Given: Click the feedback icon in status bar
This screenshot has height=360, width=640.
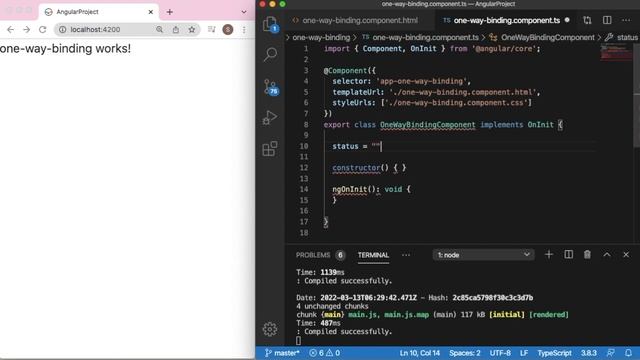Looking at the screenshot, I should click(611, 353).
